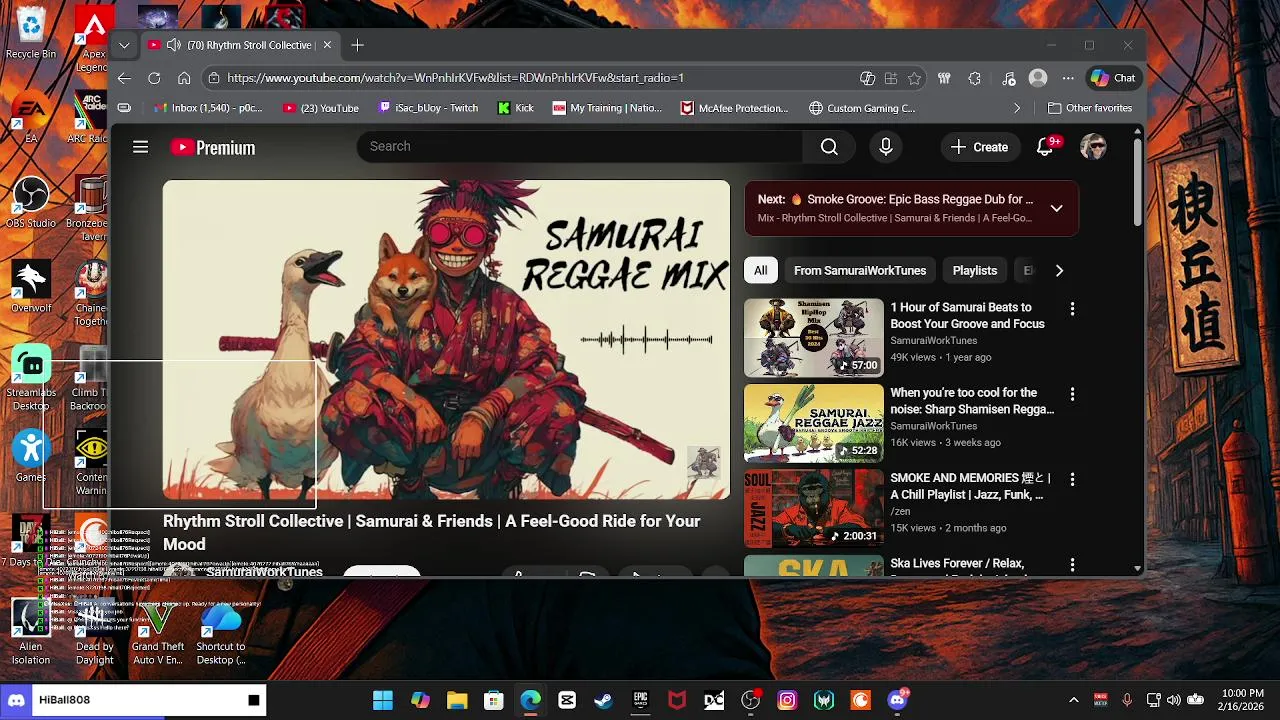
Task: Click the YouTube page vertical scrollbar
Action: click(x=1137, y=180)
